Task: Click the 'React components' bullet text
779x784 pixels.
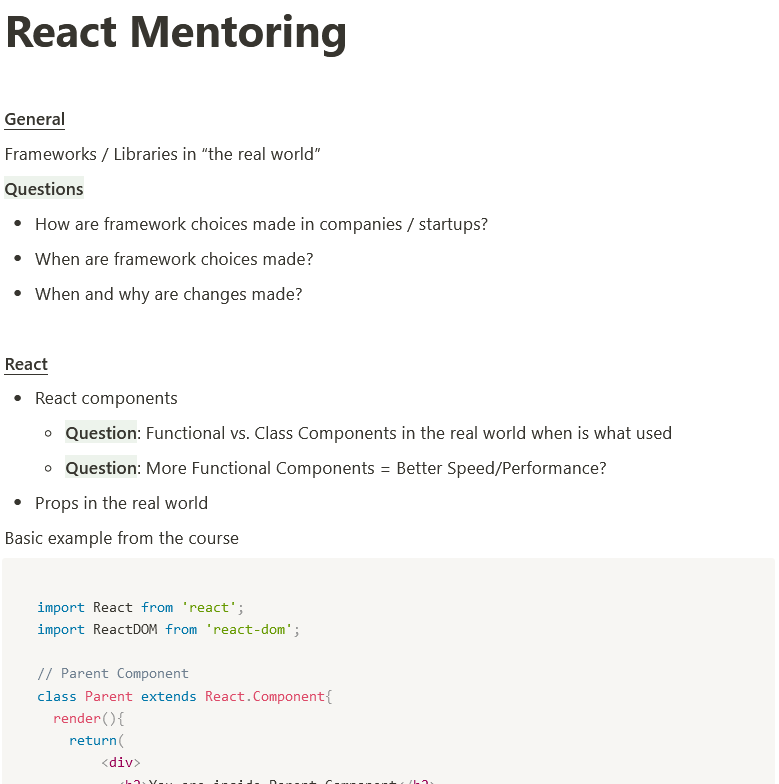Action: point(106,398)
